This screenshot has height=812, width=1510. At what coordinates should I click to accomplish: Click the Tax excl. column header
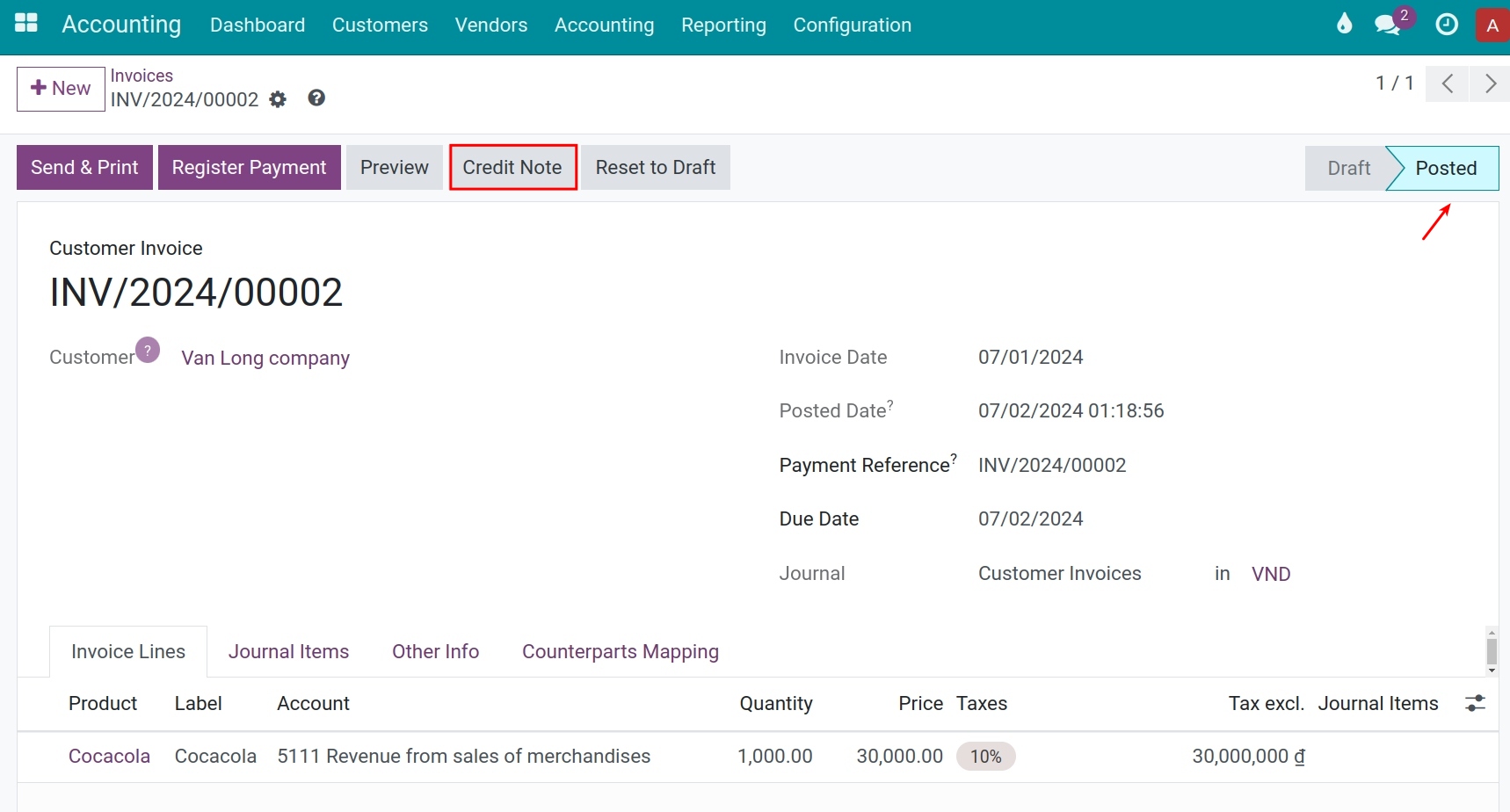coord(1267,703)
